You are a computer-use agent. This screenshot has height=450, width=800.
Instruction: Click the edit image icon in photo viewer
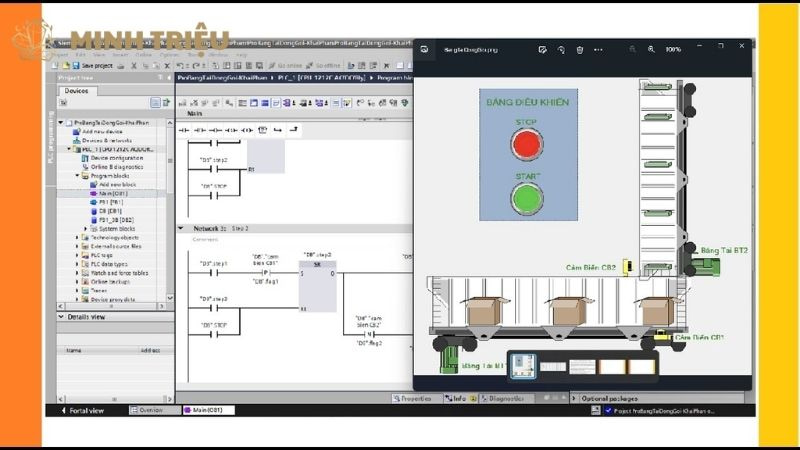(542, 49)
